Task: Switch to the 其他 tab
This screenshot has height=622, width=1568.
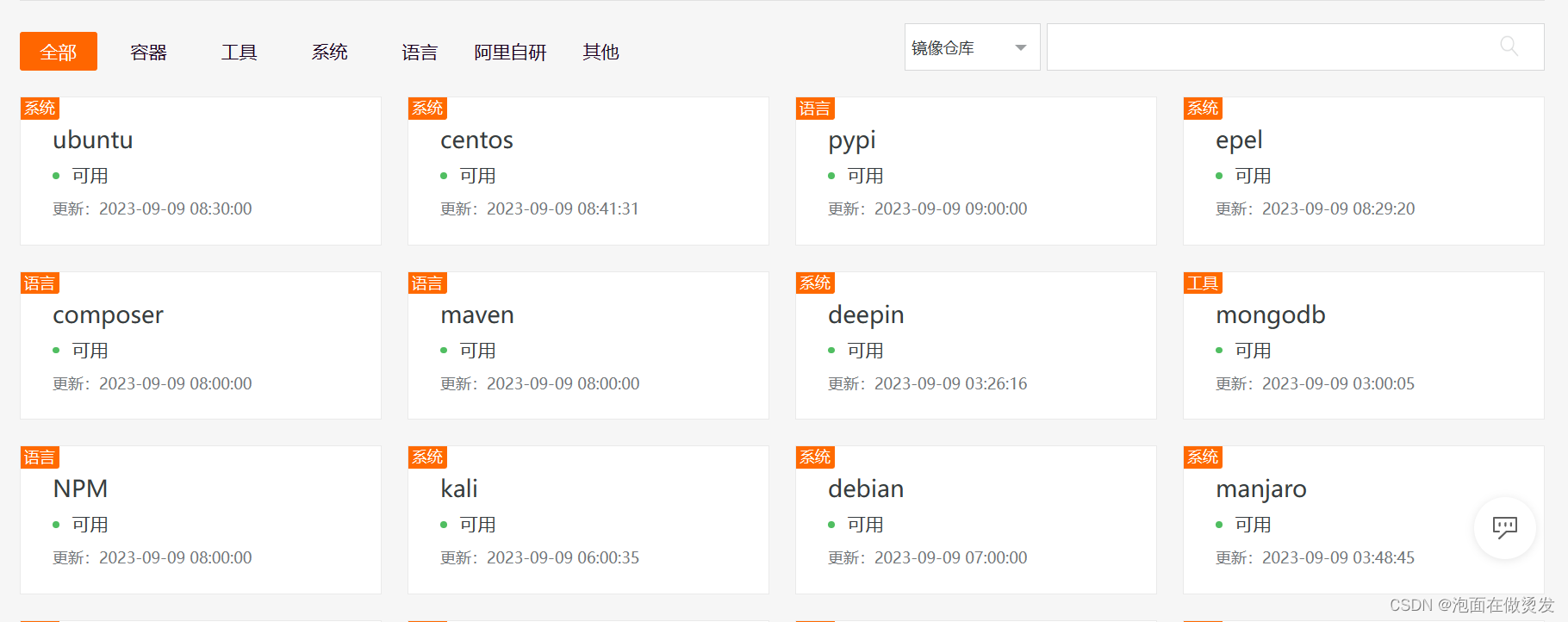Action: point(600,53)
